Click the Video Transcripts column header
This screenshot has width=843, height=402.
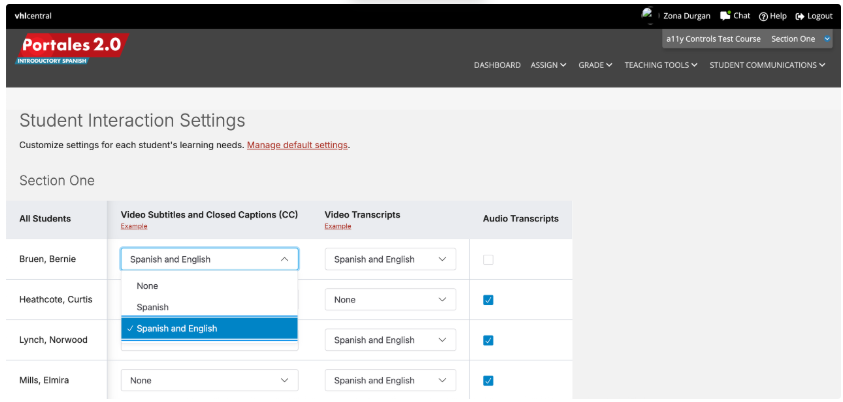coord(362,214)
